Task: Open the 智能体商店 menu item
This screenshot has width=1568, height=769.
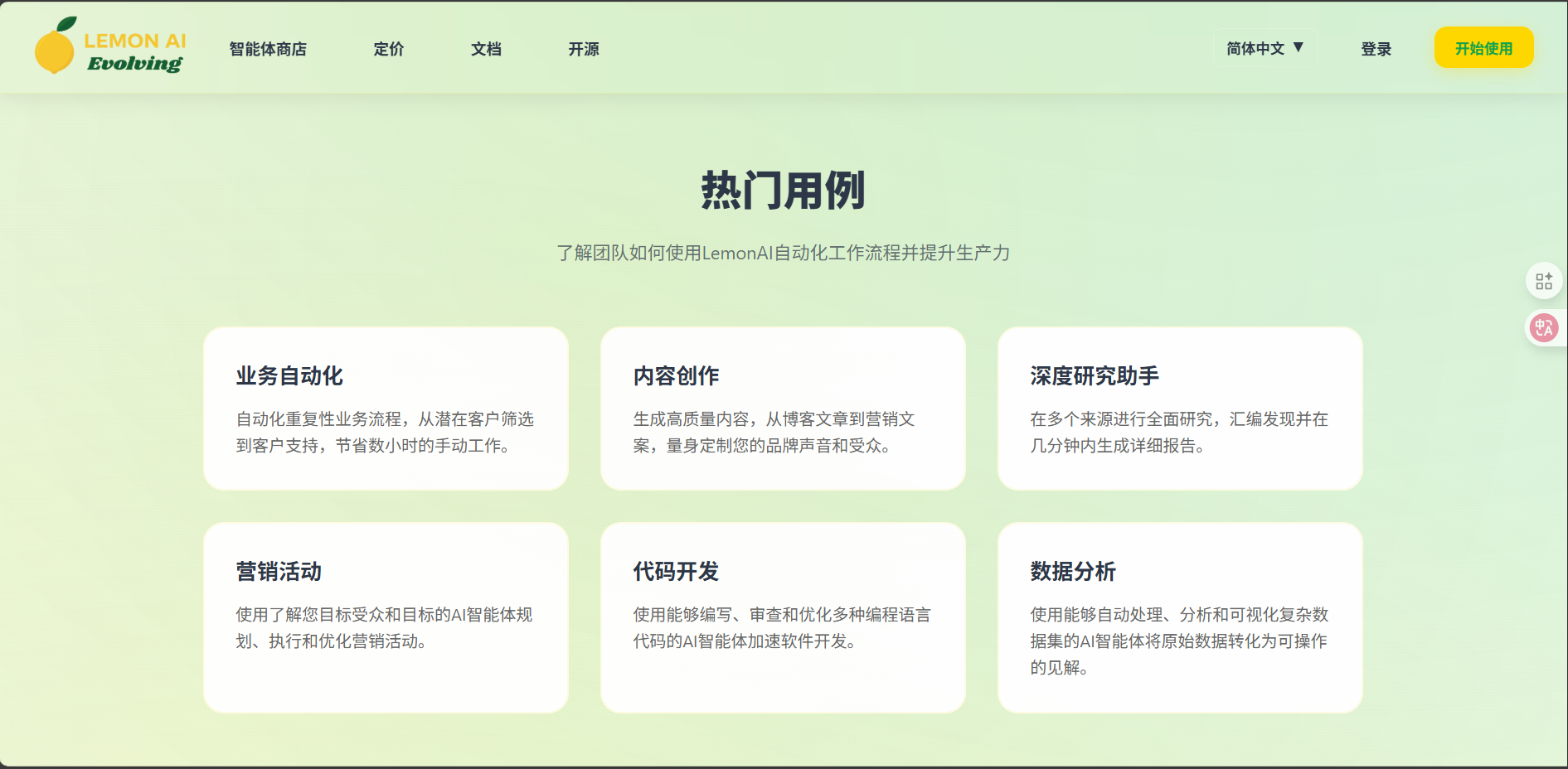Action: pyautogui.click(x=268, y=49)
